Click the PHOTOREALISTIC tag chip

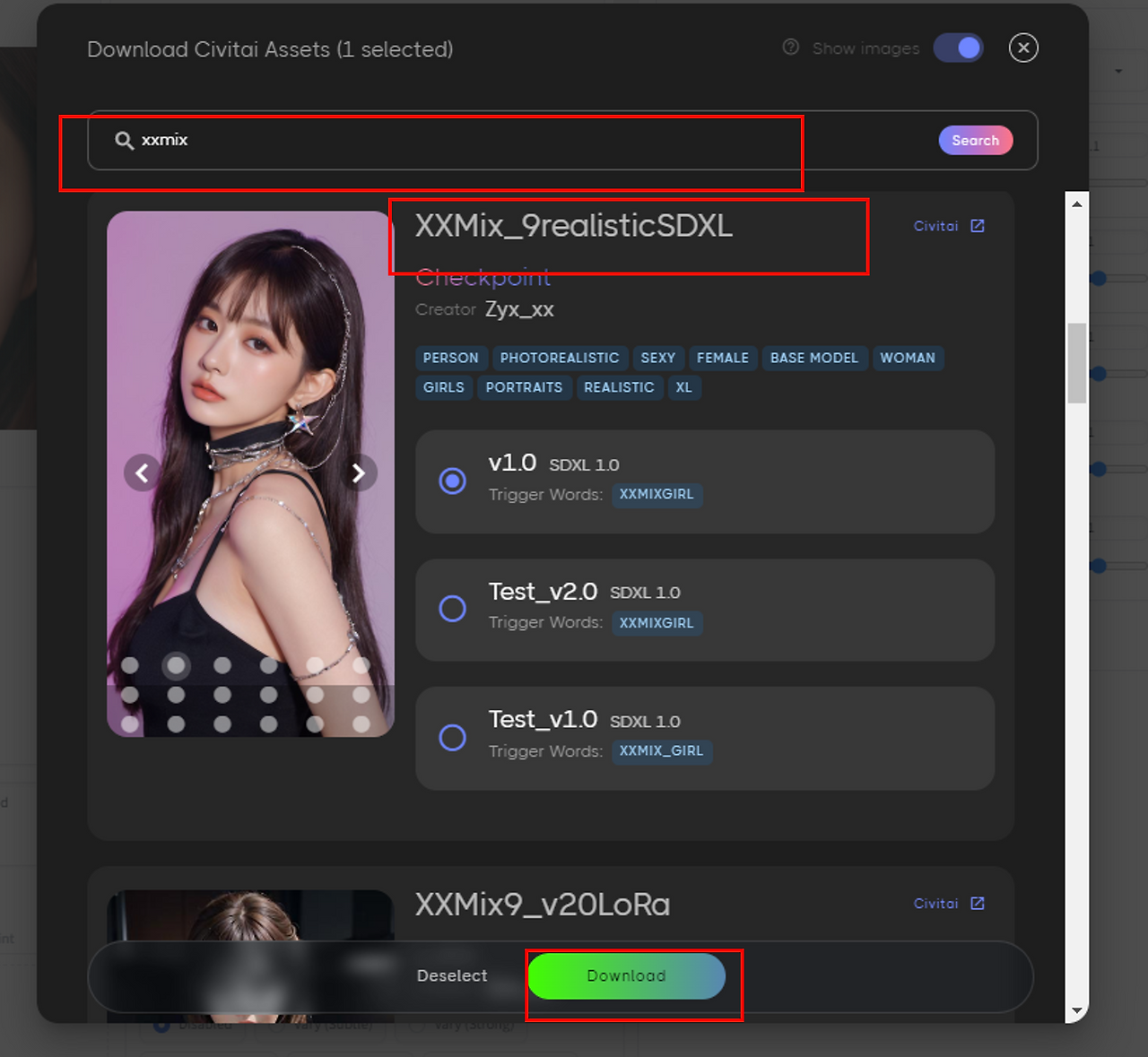click(560, 358)
